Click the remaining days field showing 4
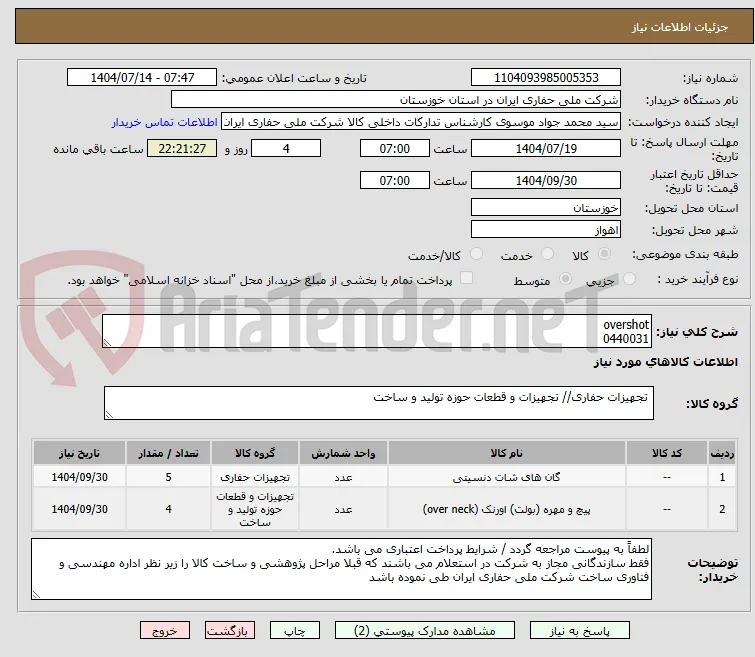Screen dimensions: 755x657 [286, 148]
